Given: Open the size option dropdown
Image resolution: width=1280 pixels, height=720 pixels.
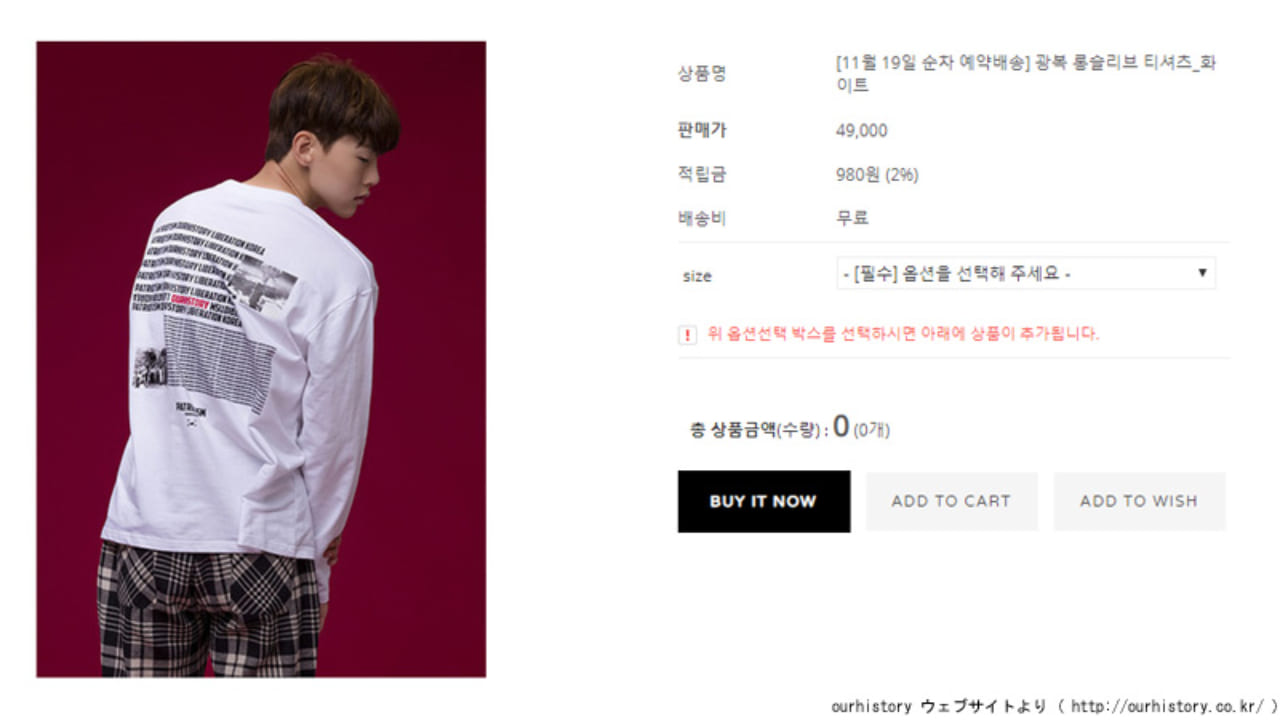Looking at the screenshot, I should click(x=1026, y=273).
